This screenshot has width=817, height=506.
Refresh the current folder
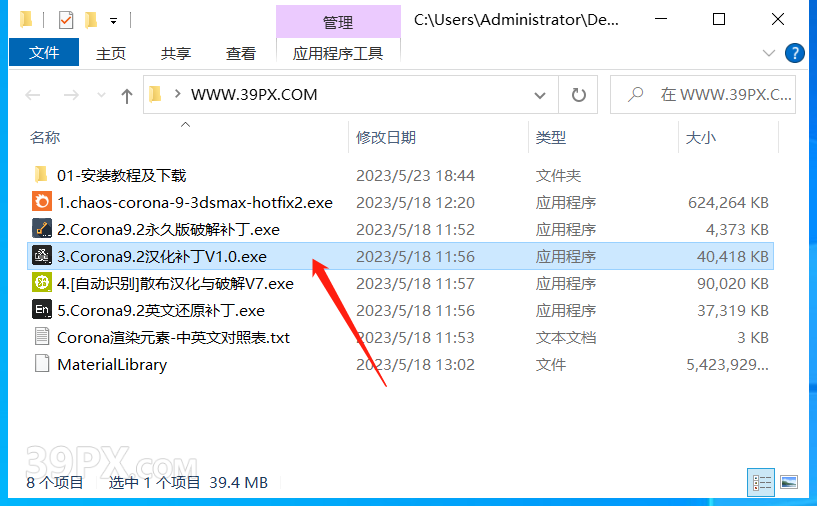pyautogui.click(x=578, y=95)
